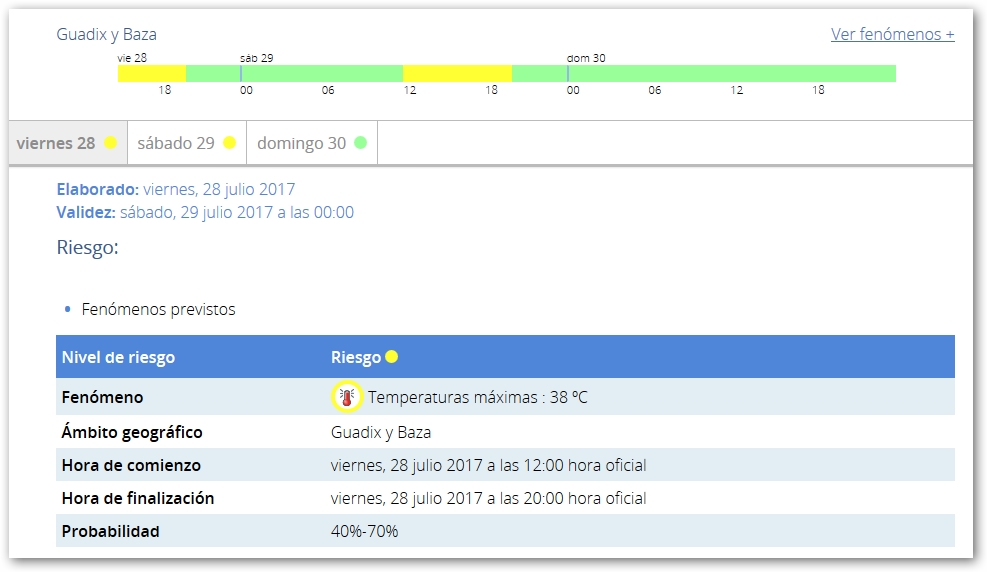This screenshot has width=987, height=572.
Task: Select the Probabilidad 40%-70% value
Action: pos(364,531)
